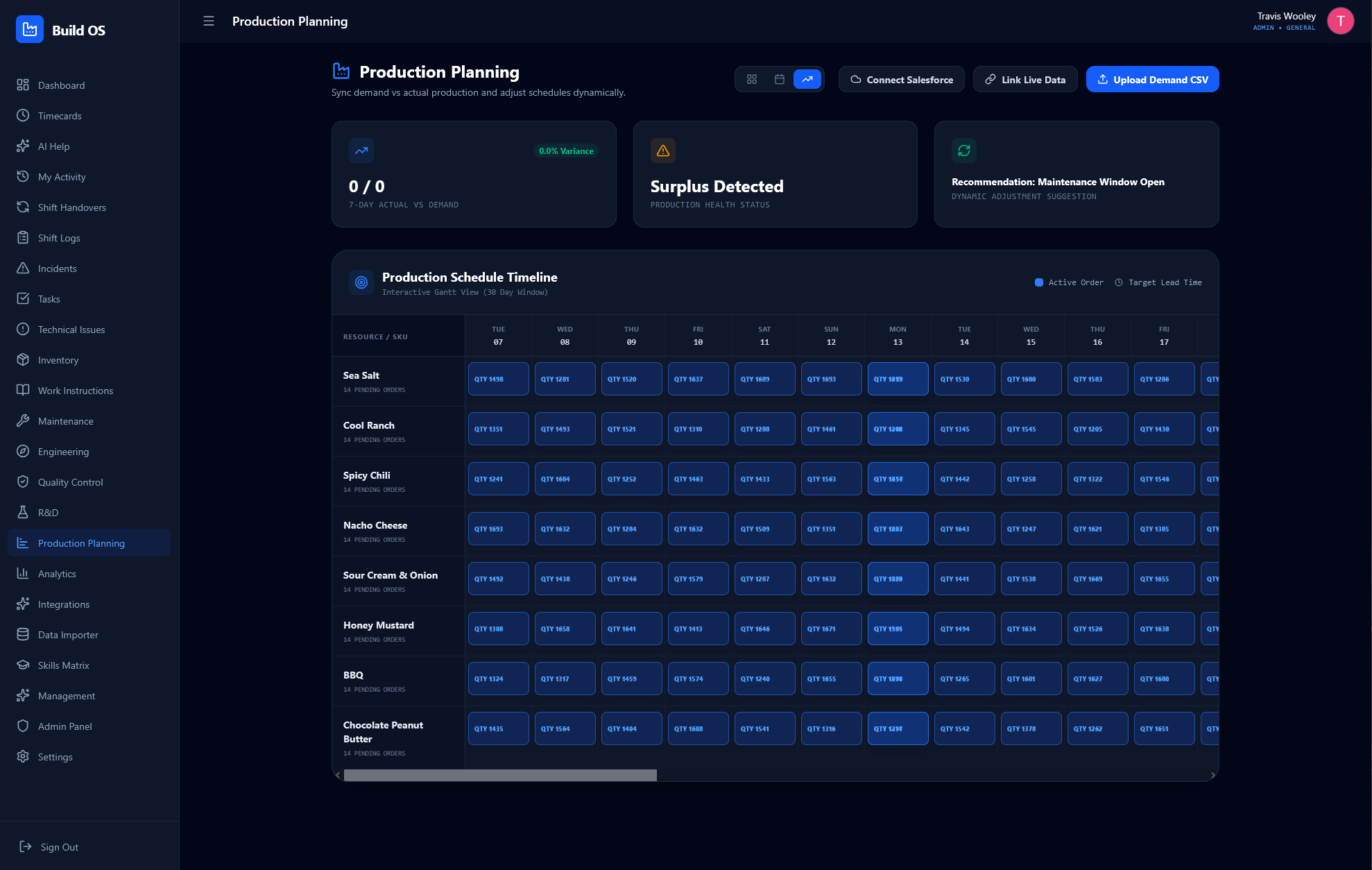Click Link Live Data button

click(1024, 79)
